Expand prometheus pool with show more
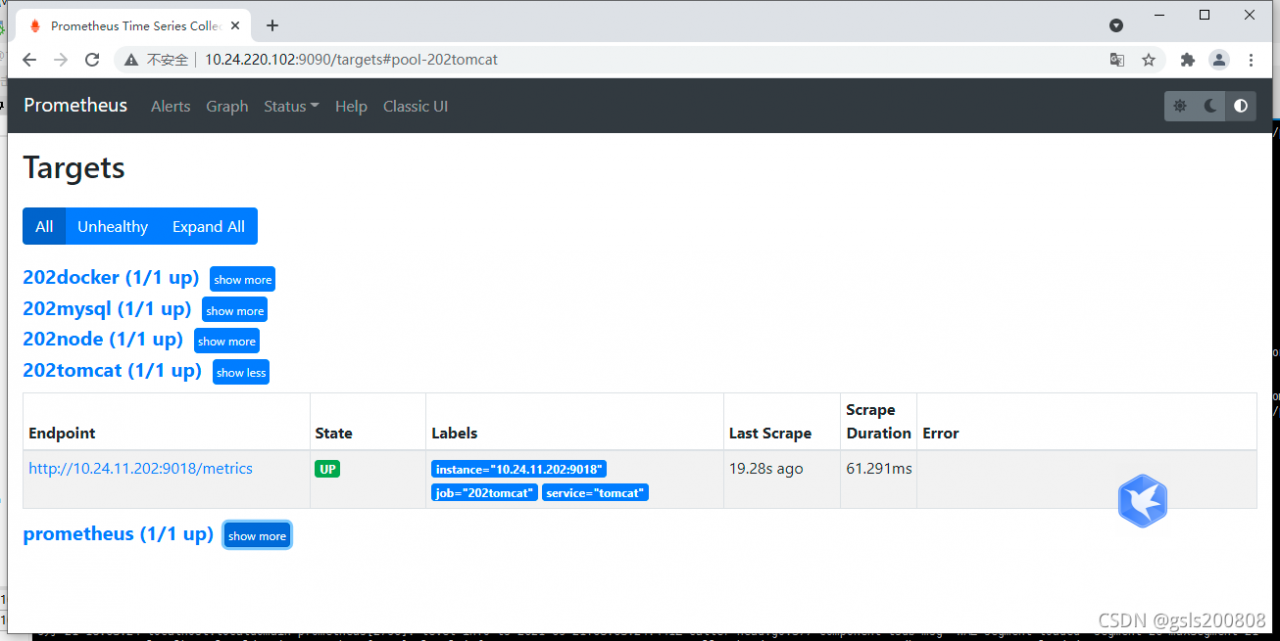 click(257, 536)
